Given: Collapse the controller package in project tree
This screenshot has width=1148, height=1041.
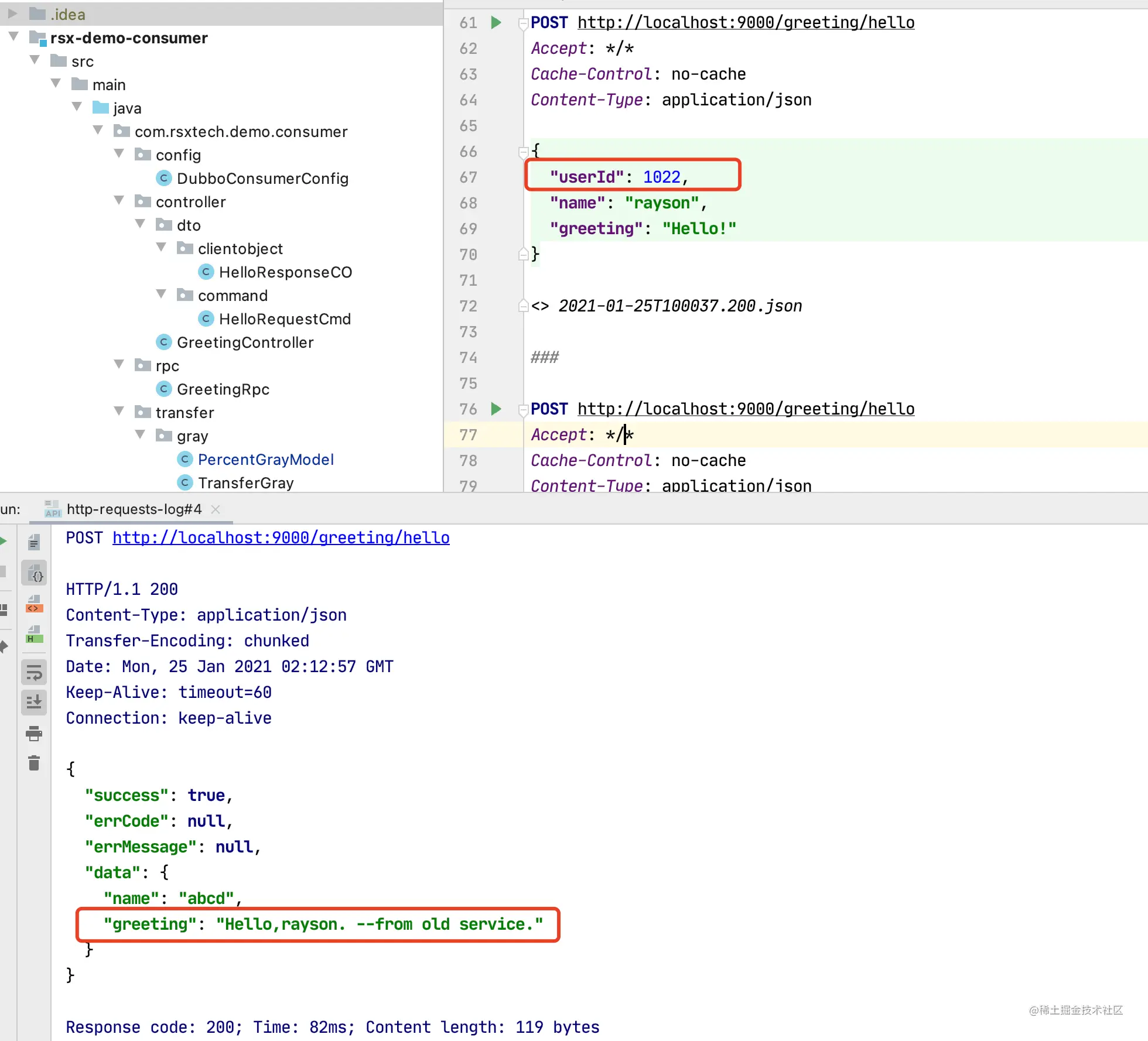Looking at the screenshot, I should (x=119, y=201).
